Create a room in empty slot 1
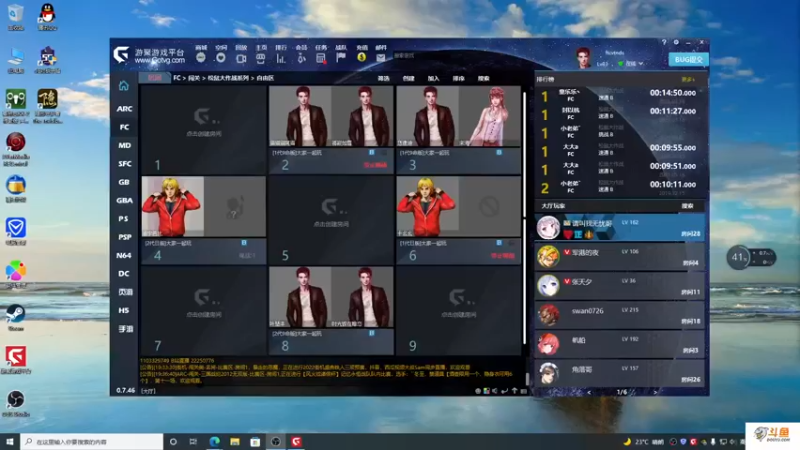 coord(204,130)
